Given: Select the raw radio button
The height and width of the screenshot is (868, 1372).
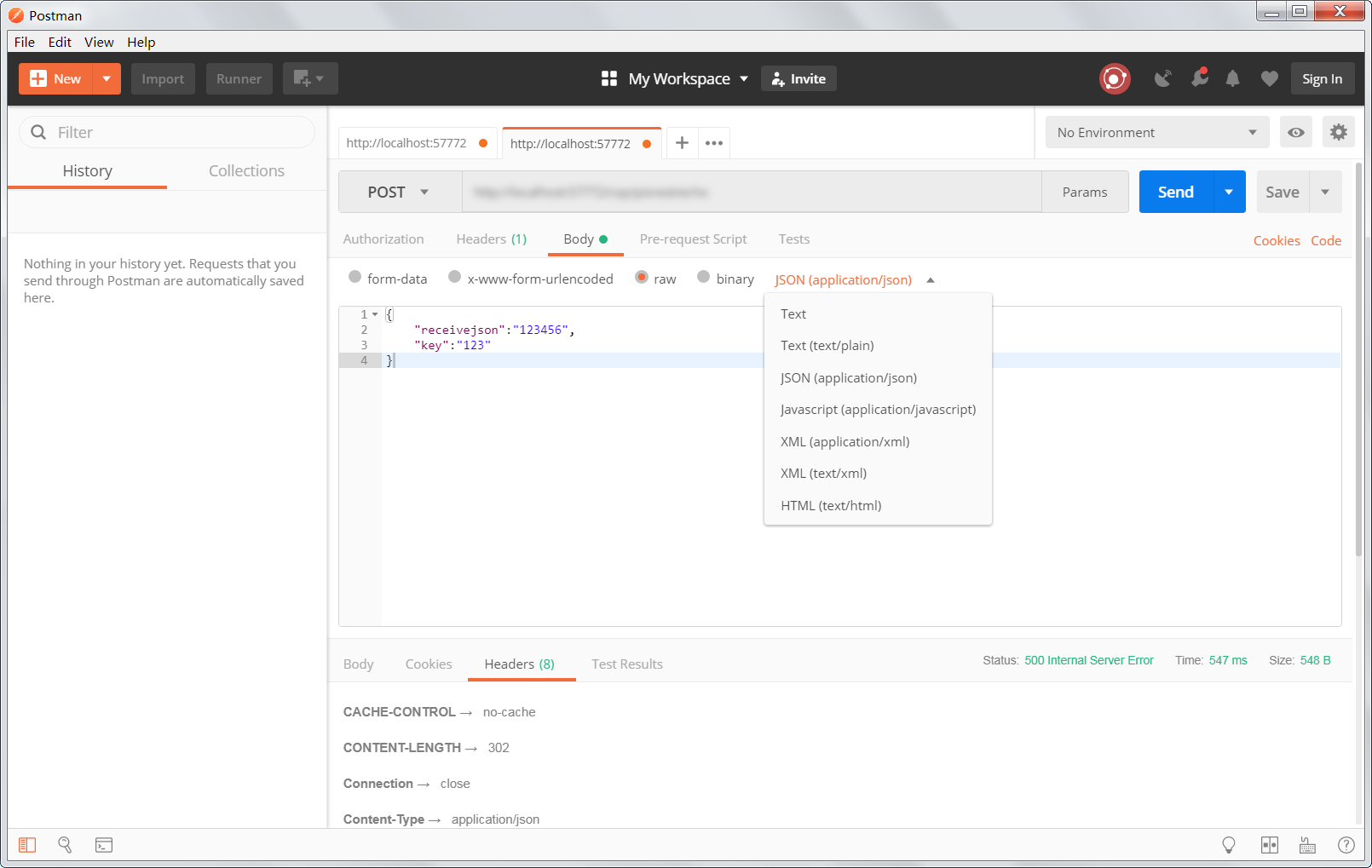Looking at the screenshot, I should coord(642,277).
